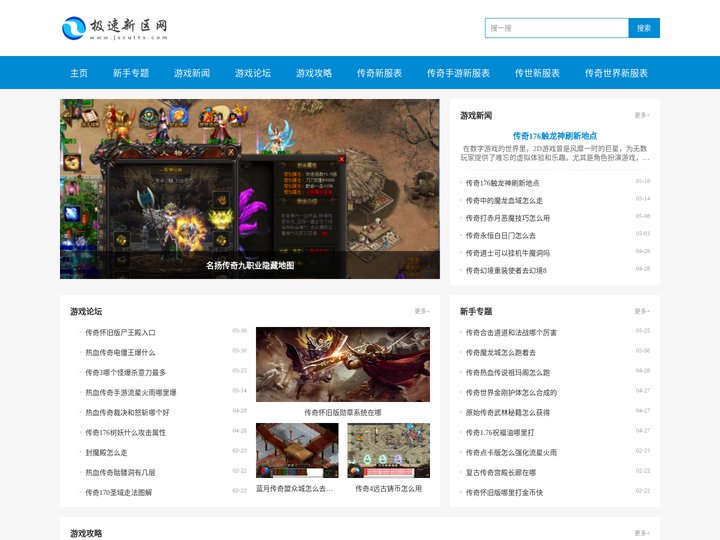The height and width of the screenshot is (540, 720).
Task: Open forum post 热血传奇骷髅洞有几层
Action: point(120,472)
